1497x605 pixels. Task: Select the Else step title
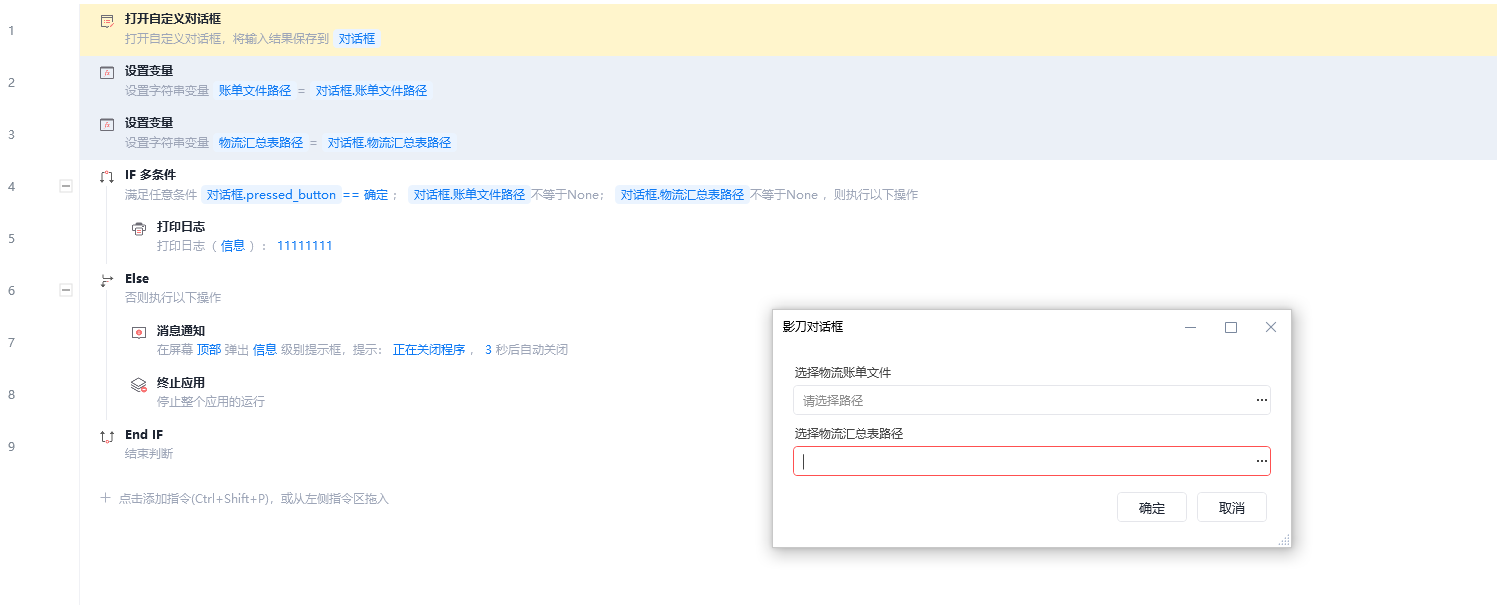click(137, 279)
